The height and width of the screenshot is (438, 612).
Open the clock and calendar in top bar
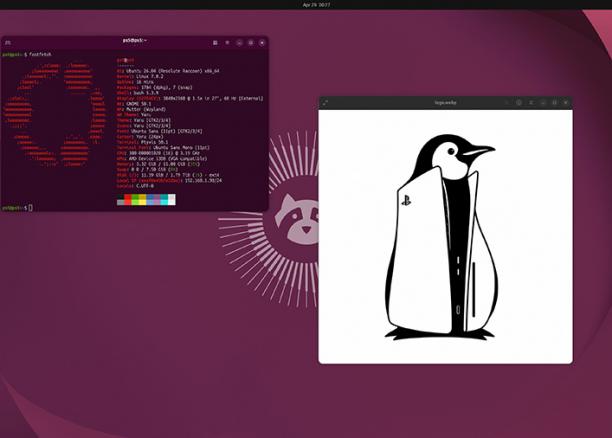click(316, 5)
